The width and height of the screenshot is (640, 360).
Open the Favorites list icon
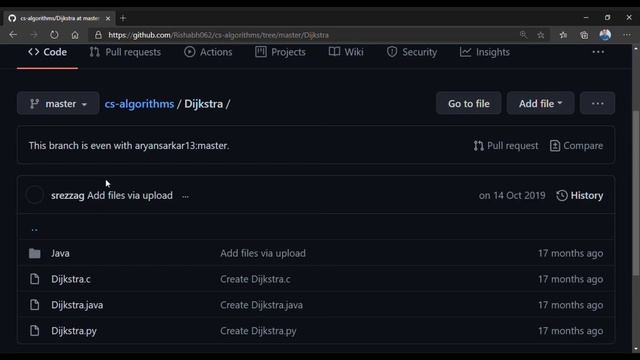coord(563,35)
